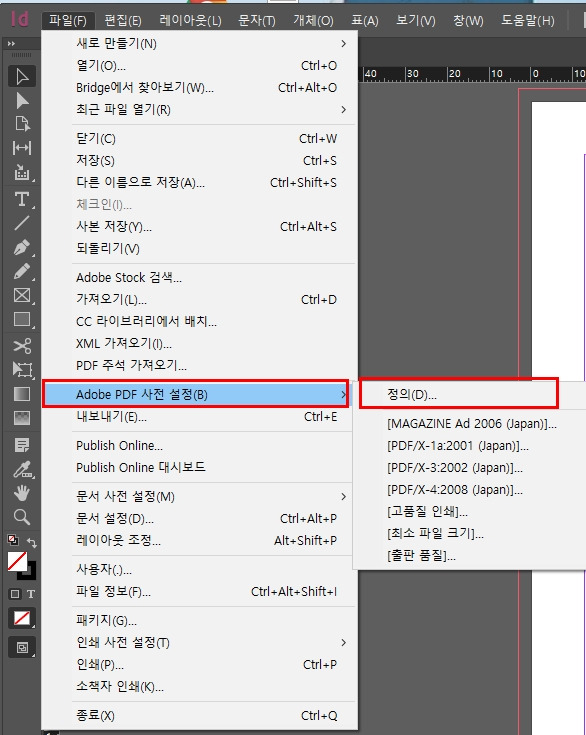Screen dimensions: 586x735
Task: Choose 닫기(C) menu entry
Action: [x=200, y=139]
